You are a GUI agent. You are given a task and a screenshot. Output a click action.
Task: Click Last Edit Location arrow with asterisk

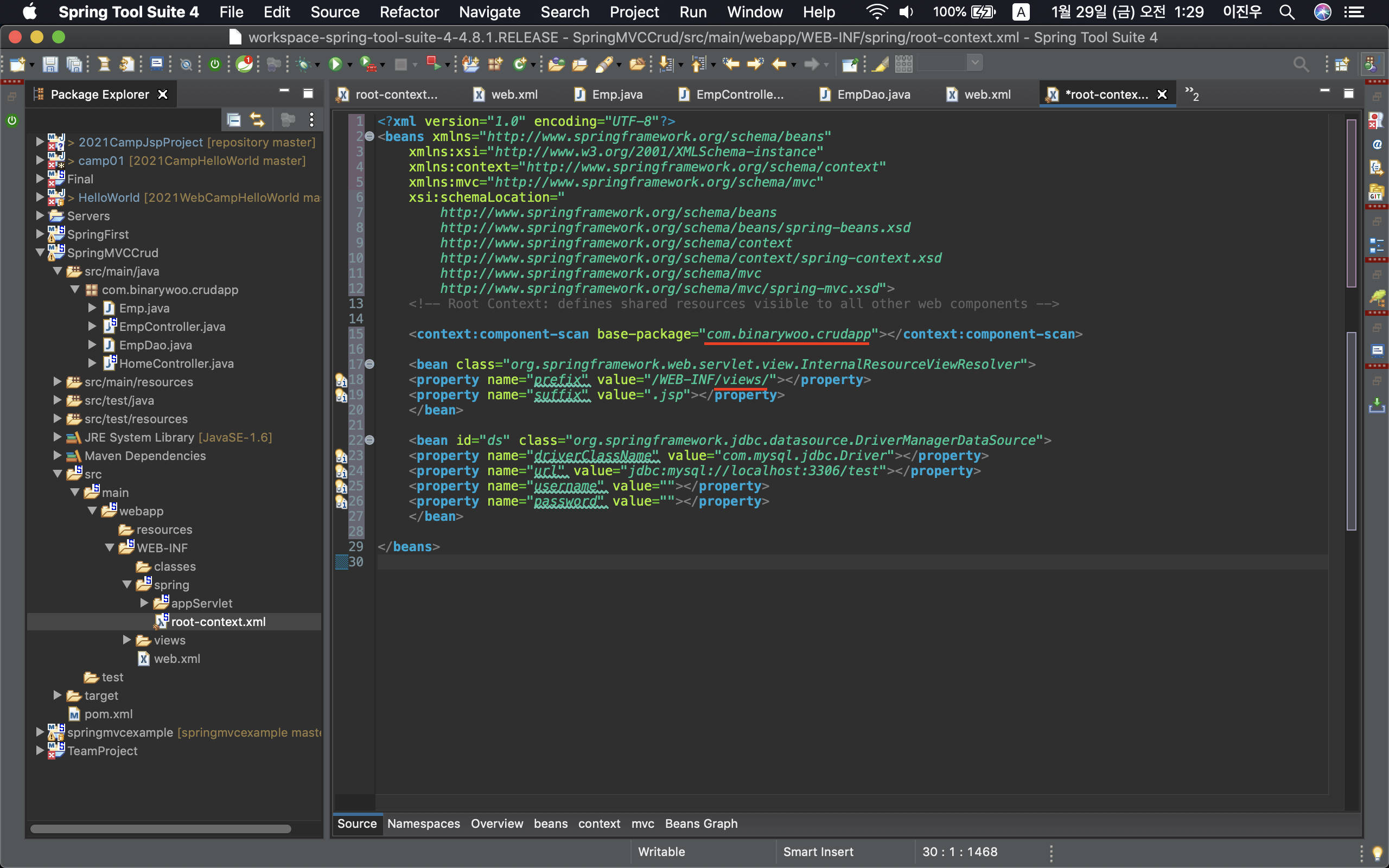[731, 63]
